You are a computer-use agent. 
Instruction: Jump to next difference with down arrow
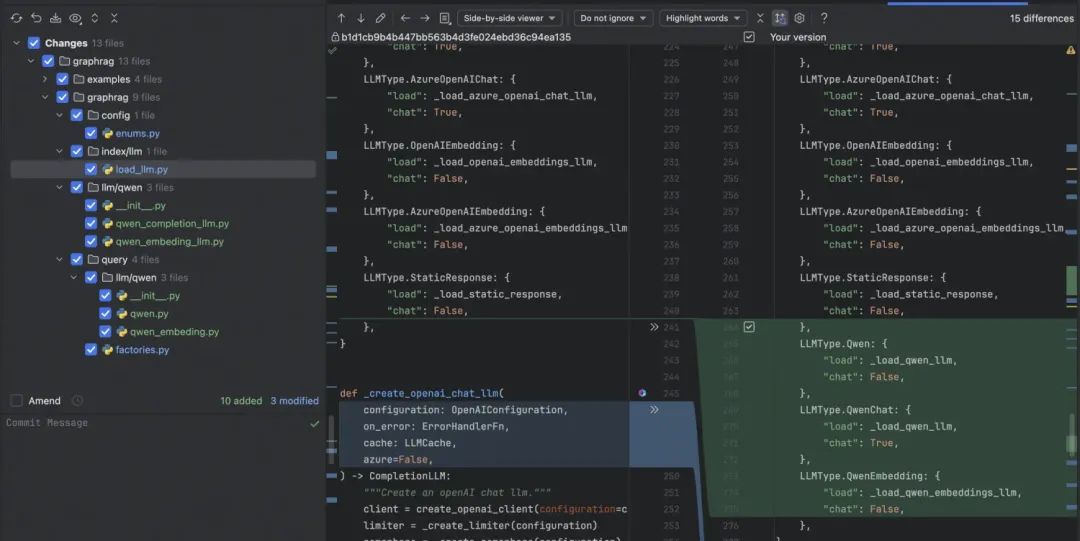361,18
